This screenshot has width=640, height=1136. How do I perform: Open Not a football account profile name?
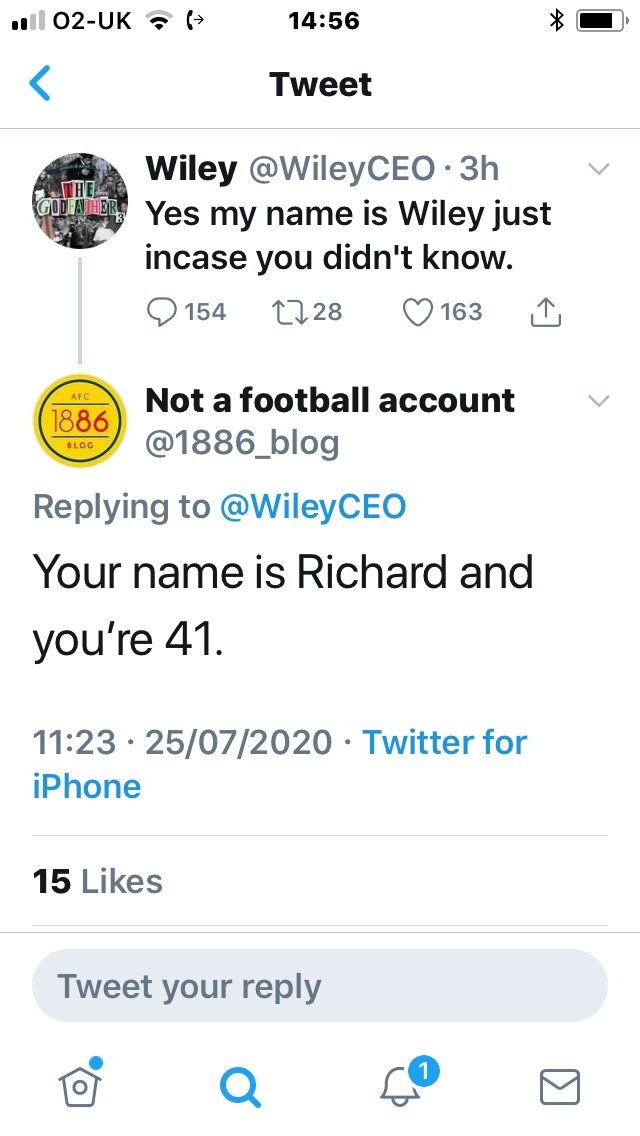pos(330,400)
